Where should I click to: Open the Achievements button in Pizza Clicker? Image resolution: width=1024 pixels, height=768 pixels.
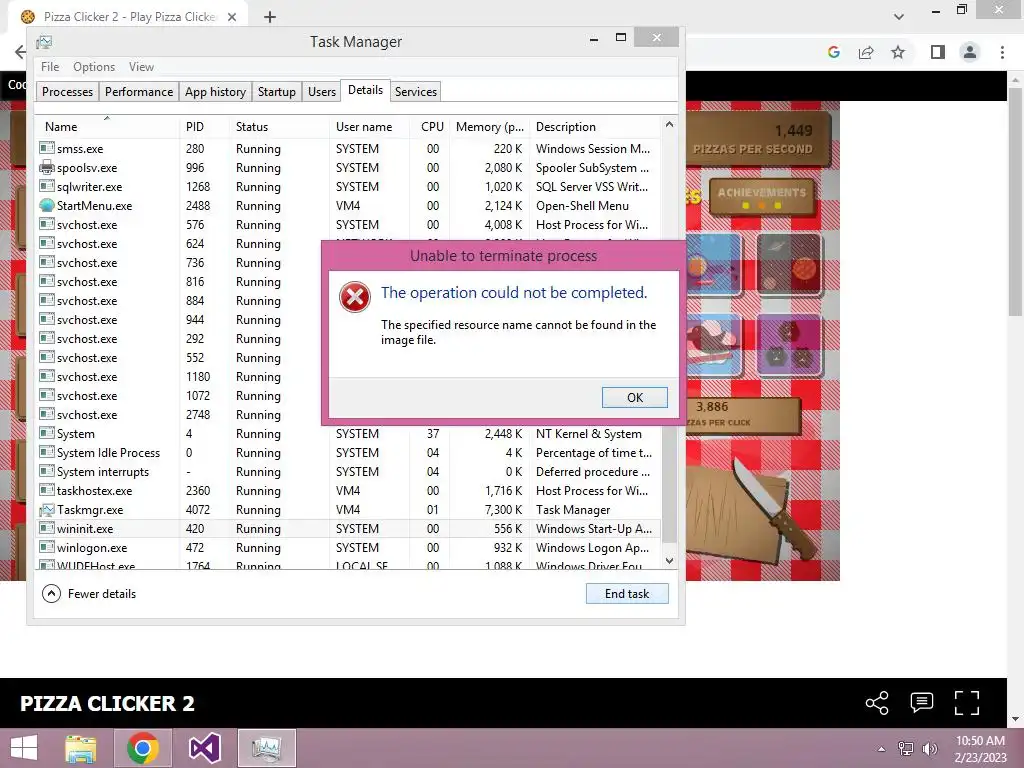coord(762,197)
